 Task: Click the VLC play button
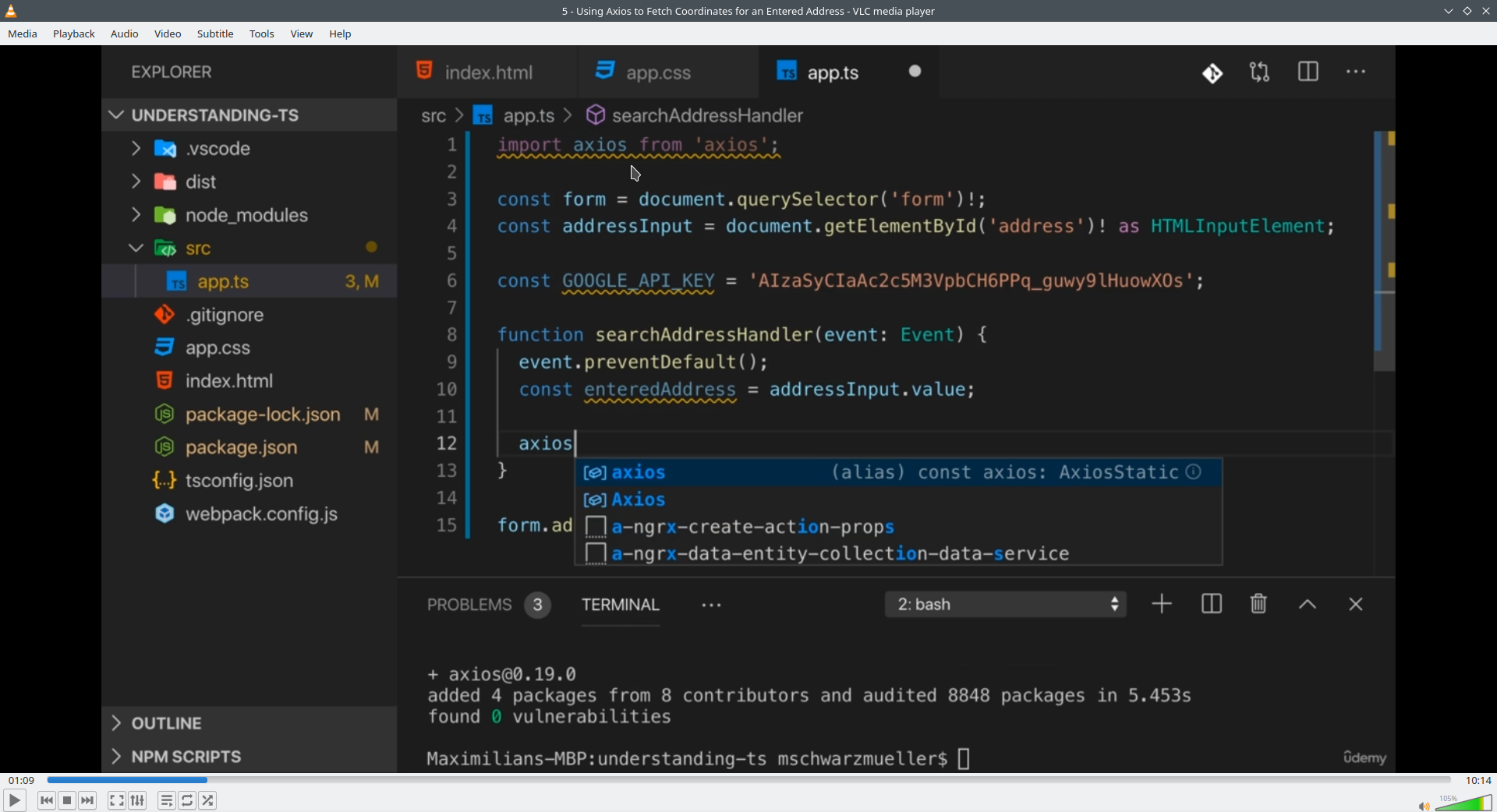(14, 800)
